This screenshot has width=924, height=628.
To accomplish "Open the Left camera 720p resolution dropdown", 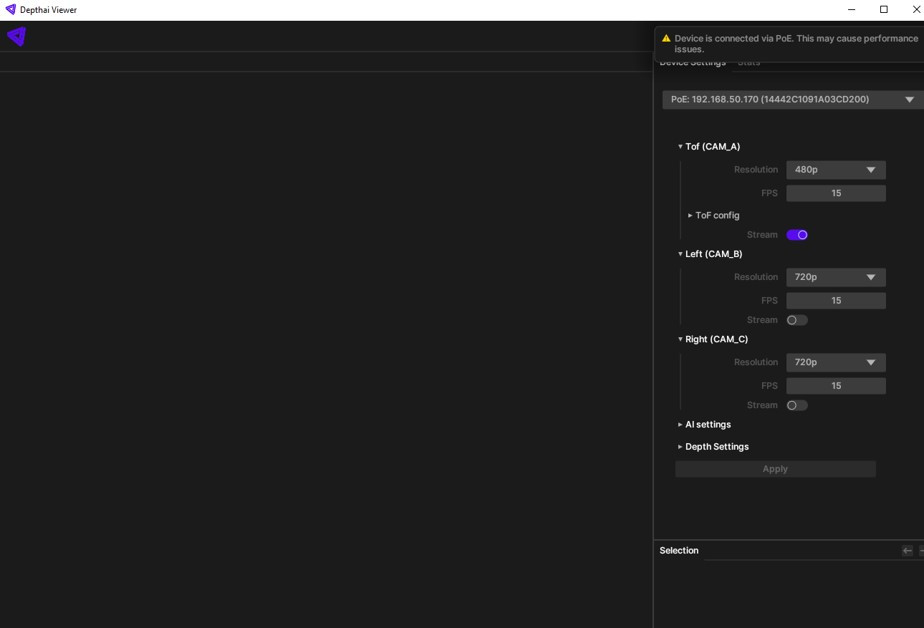I will [x=835, y=277].
